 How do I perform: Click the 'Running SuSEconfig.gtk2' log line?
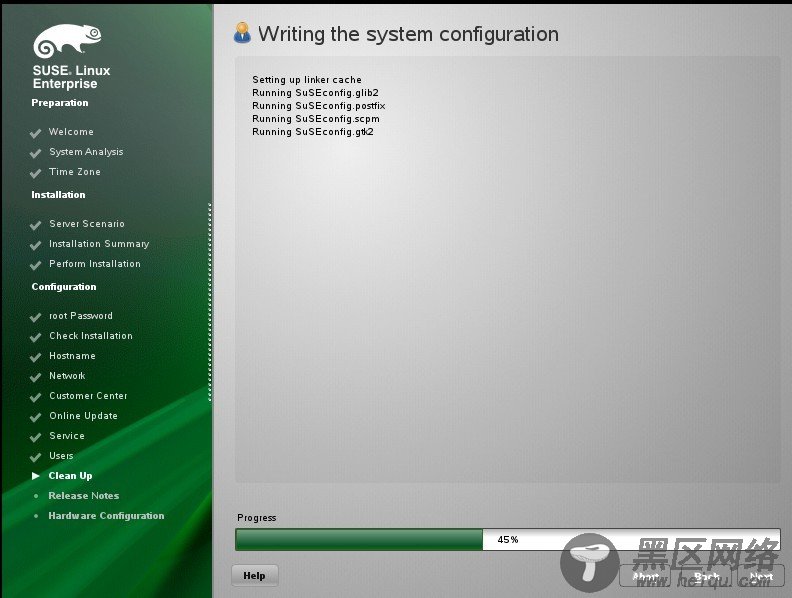click(x=313, y=132)
